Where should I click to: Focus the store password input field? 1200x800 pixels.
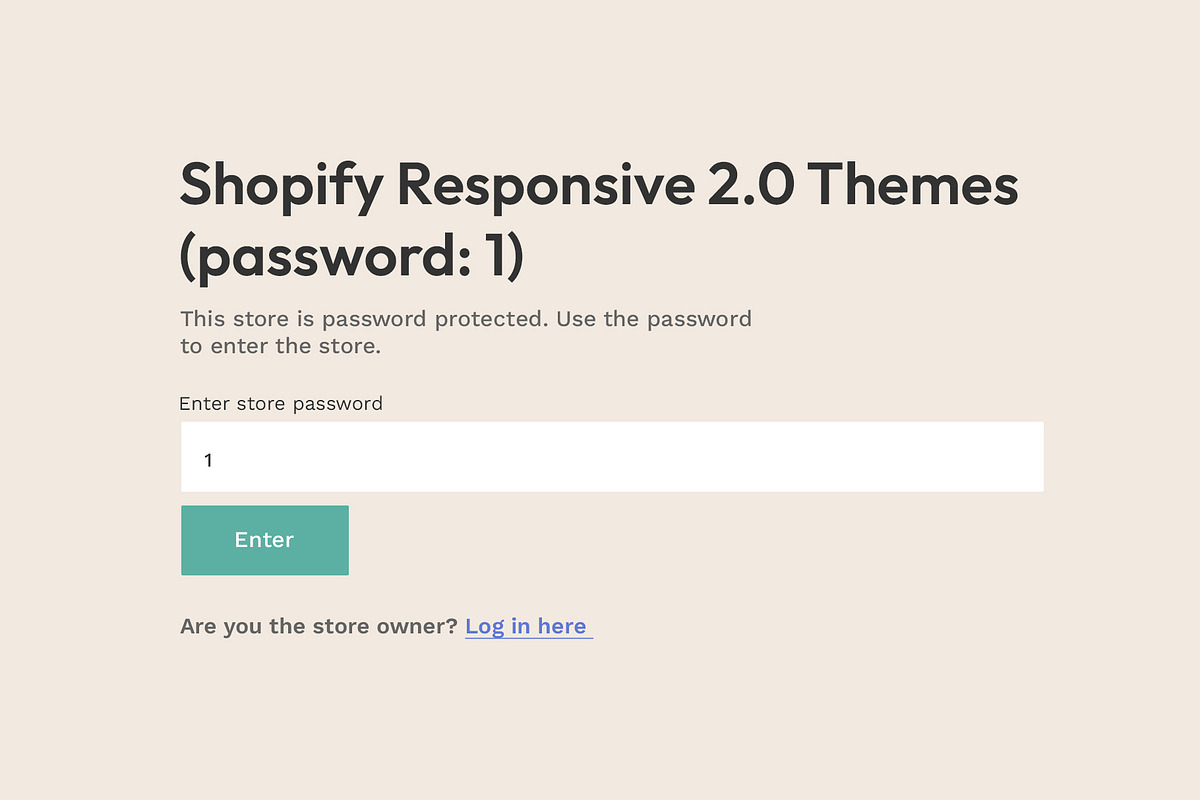[x=611, y=457]
